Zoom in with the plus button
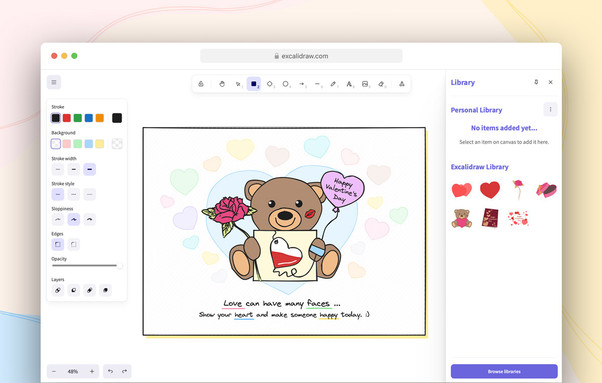The height and width of the screenshot is (383, 602). [x=92, y=371]
